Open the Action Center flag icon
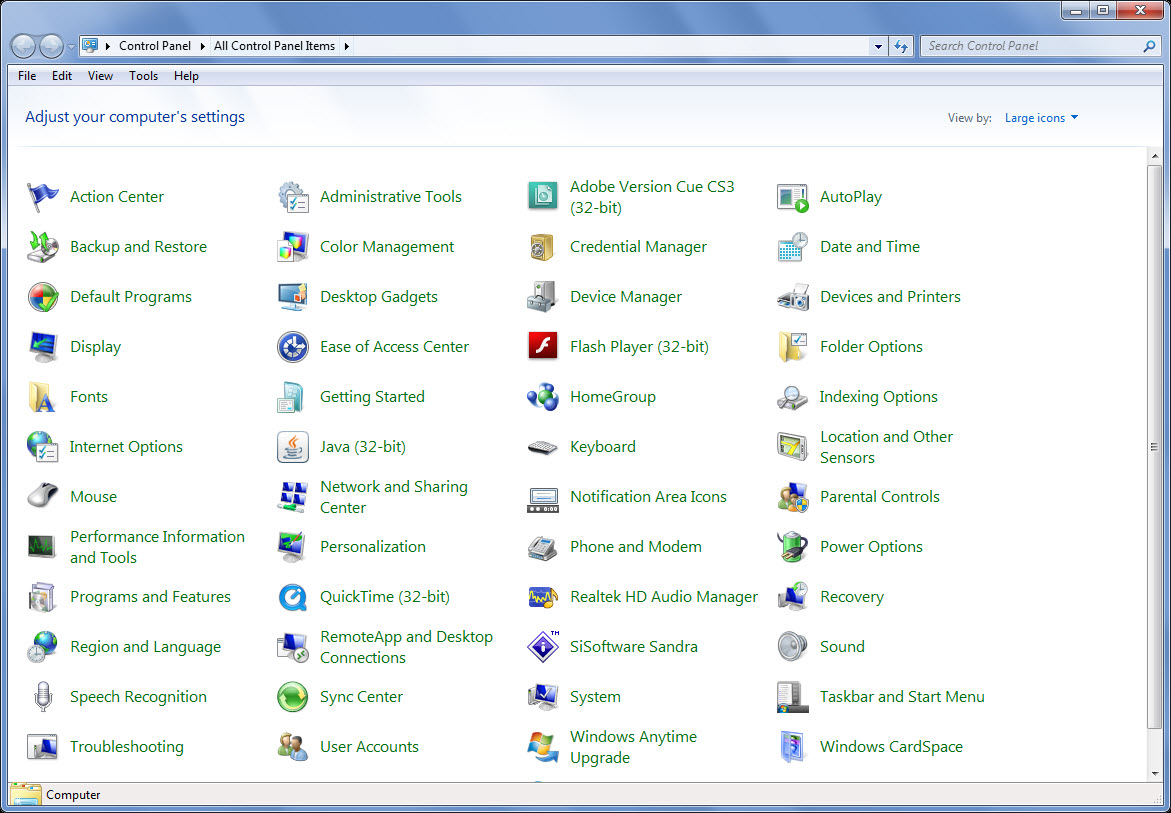This screenshot has height=813, width=1171. tap(43, 197)
